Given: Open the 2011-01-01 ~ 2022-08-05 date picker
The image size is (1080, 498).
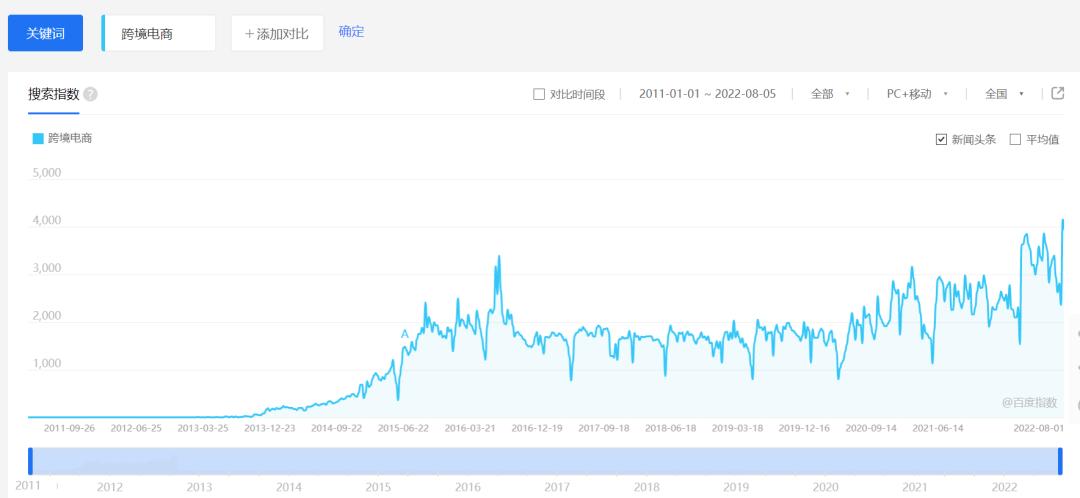Looking at the screenshot, I should [705, 94].
